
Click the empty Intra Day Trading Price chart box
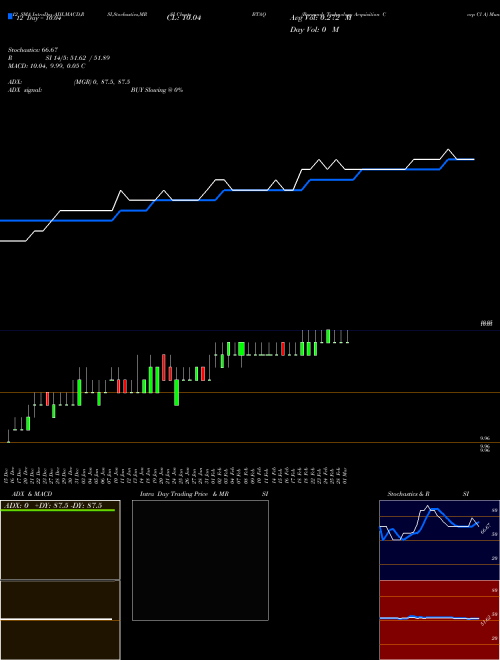coord(200,560)
